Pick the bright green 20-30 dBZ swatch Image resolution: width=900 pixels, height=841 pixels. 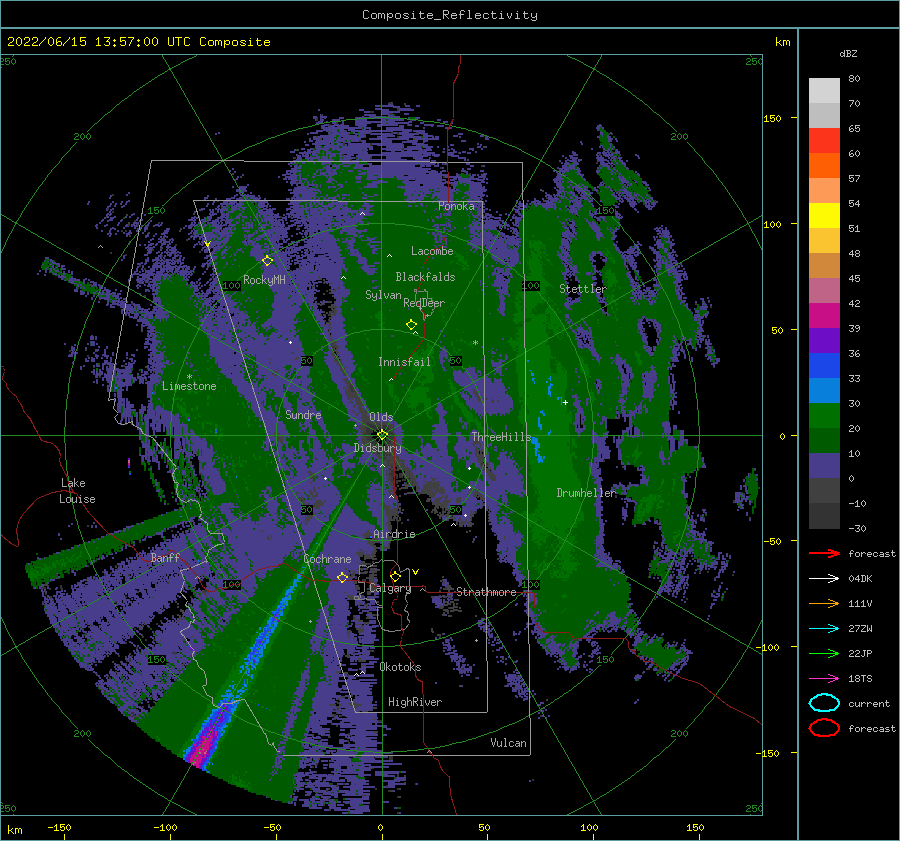824,416
